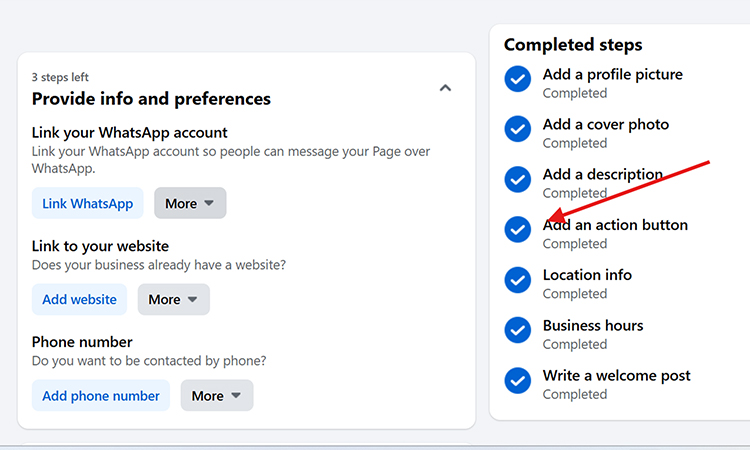Click the 'Provide info and preferences' title

pyautogui.click(x=151, y=99)
